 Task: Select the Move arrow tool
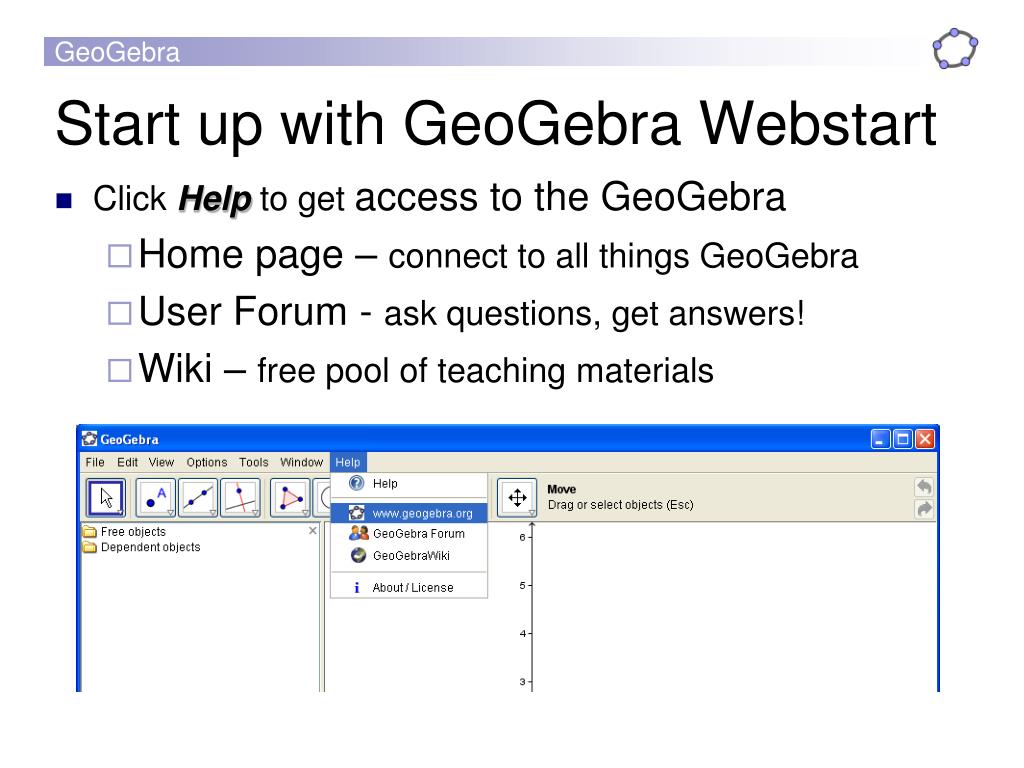click(x=106, y=498)
